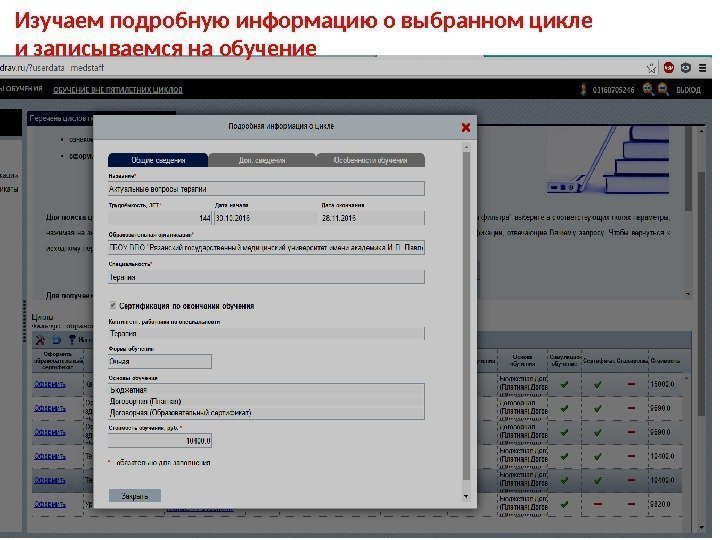720x540 pixels.
Task: Click the page scrollbar down arrow at bottom right
Action: click(x=703, y=527)
